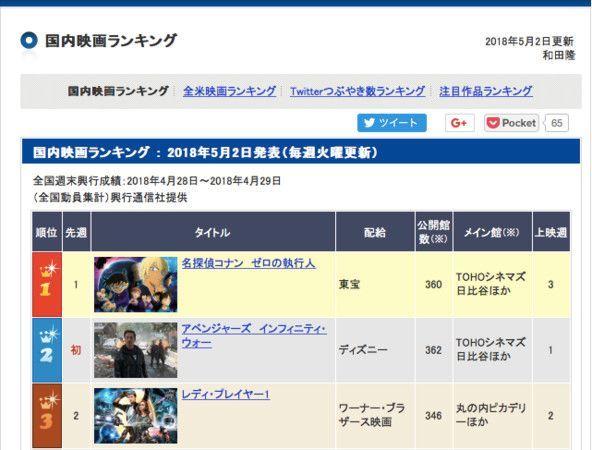Click the タイトル column header
The image size is (592, 450).
[x=213, y=232]
